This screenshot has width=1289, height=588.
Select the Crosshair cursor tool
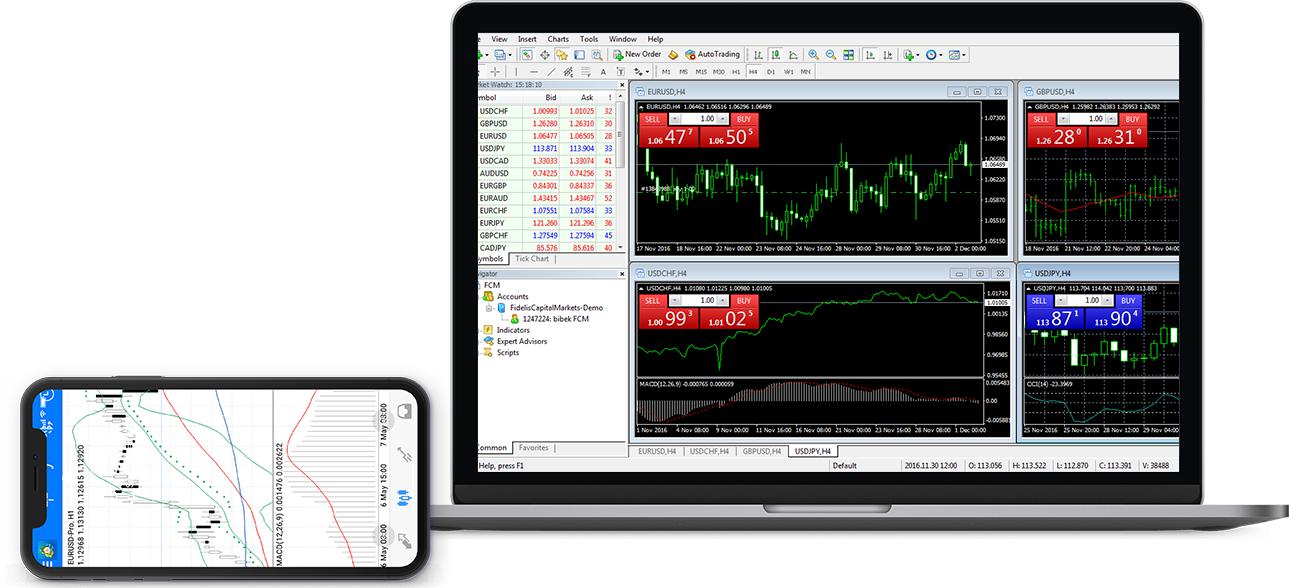[495, 72]
